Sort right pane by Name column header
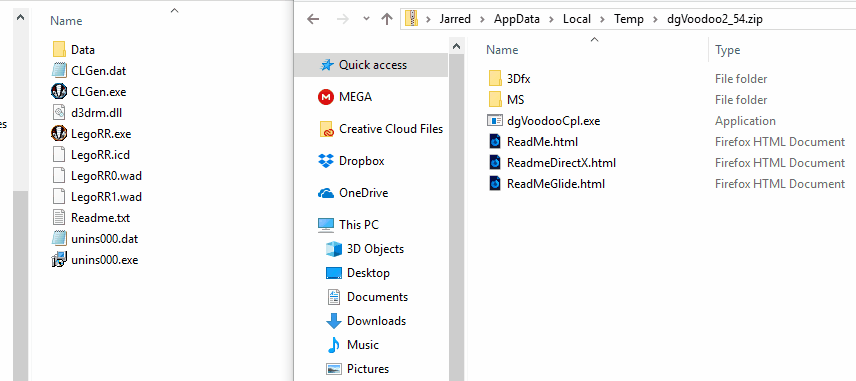The width and height of the screenshot is (856, 381). tap(502, 50)
